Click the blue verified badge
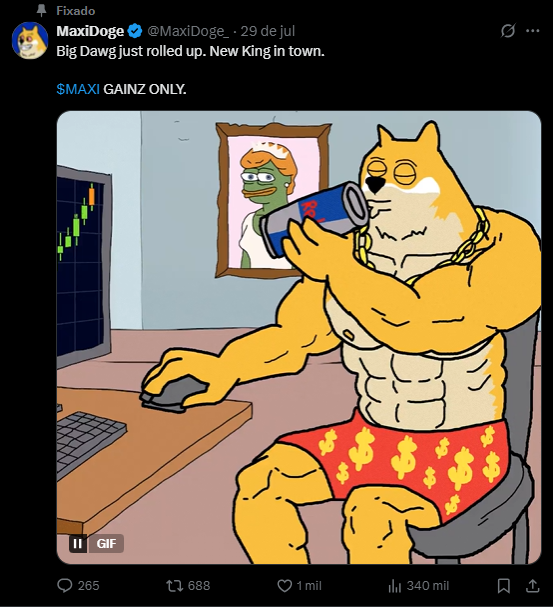 click(135, 31)
